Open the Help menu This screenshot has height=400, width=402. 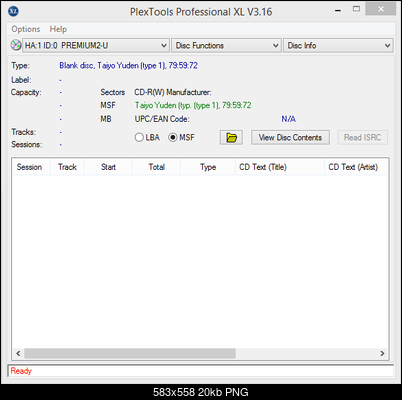[x=58, y=29]
